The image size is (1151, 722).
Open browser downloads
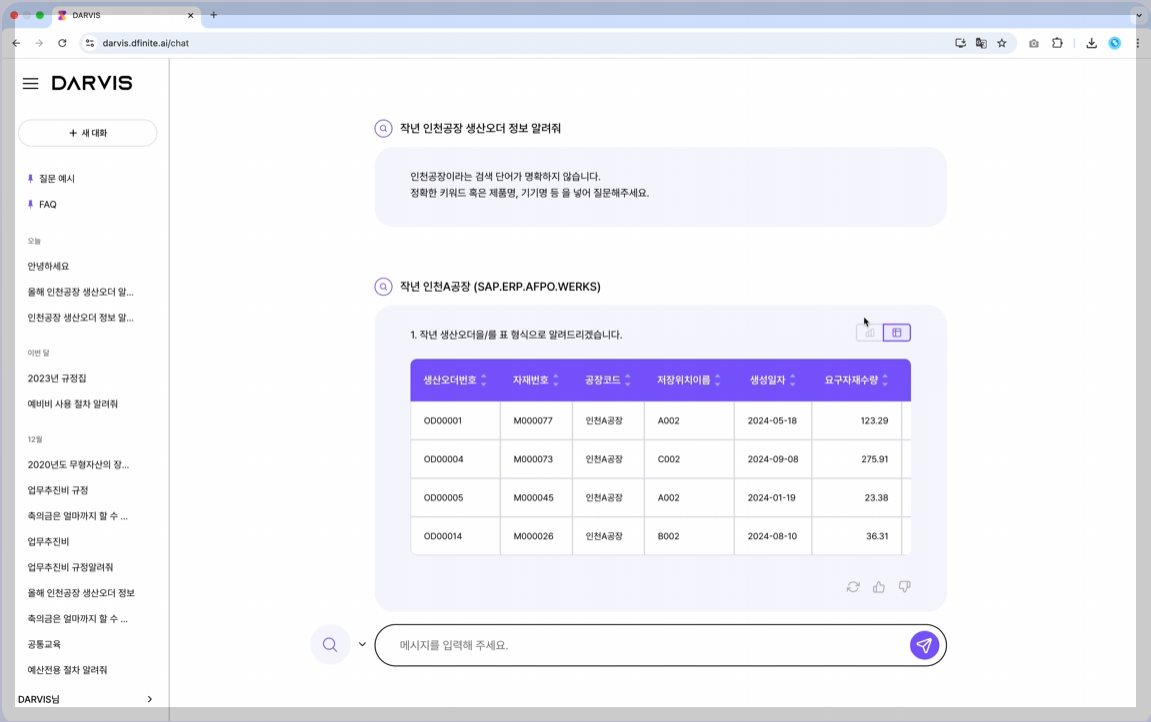pyautogui.click(x=1092, y=43)
